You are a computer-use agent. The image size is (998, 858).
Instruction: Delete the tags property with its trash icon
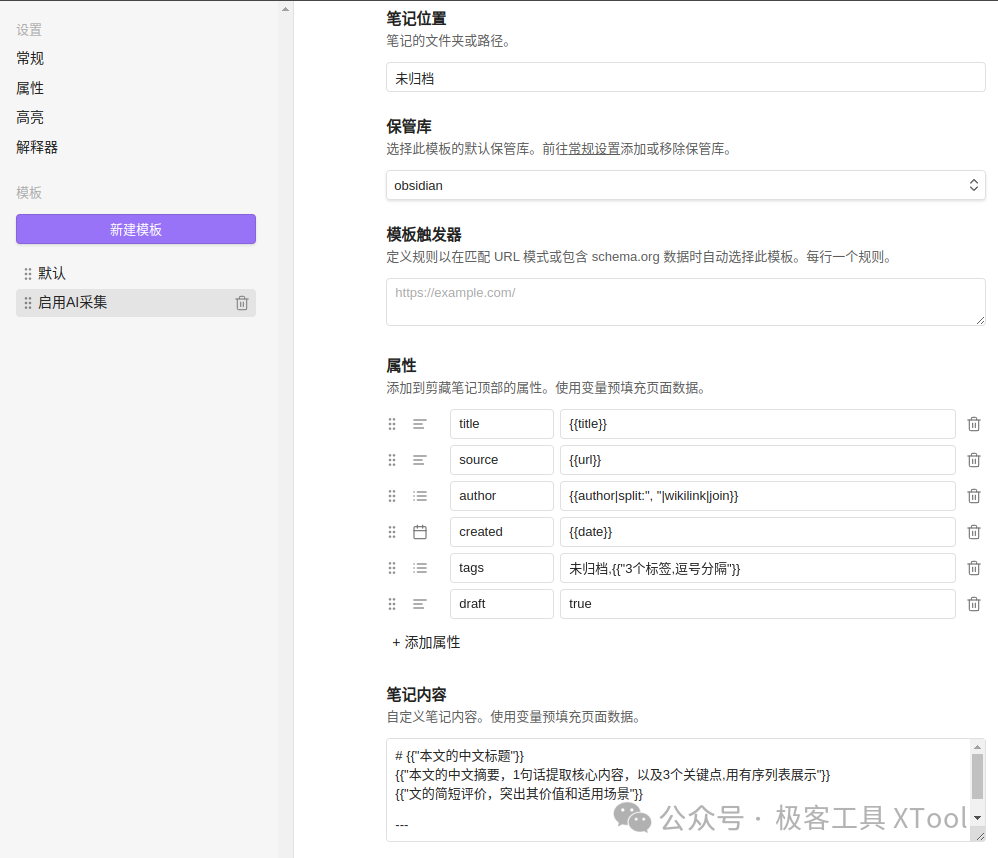974,567
